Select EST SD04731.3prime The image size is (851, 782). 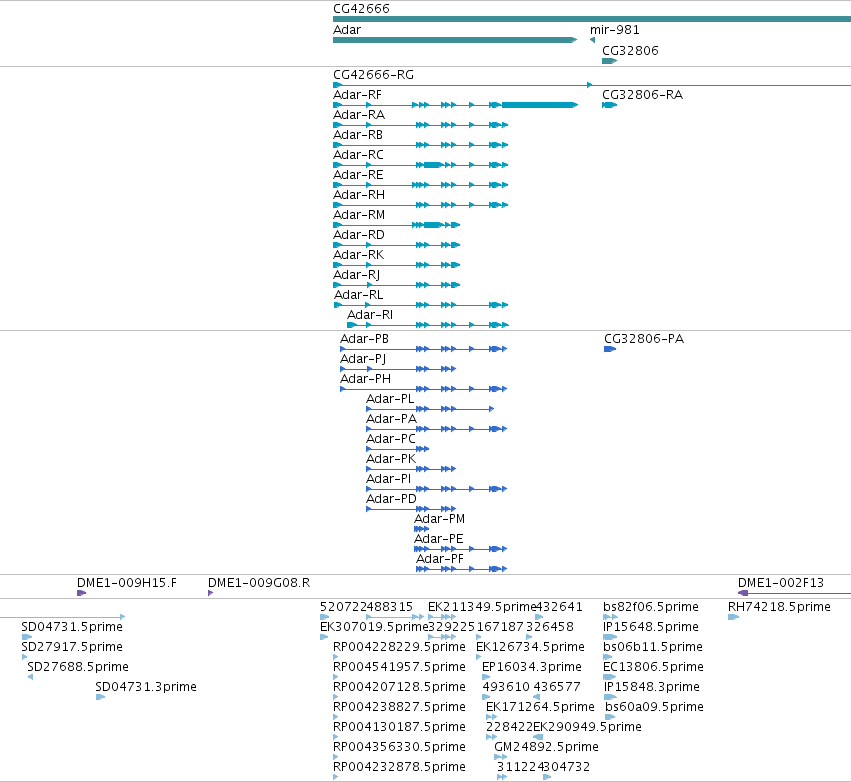click(x=145, y=688)
